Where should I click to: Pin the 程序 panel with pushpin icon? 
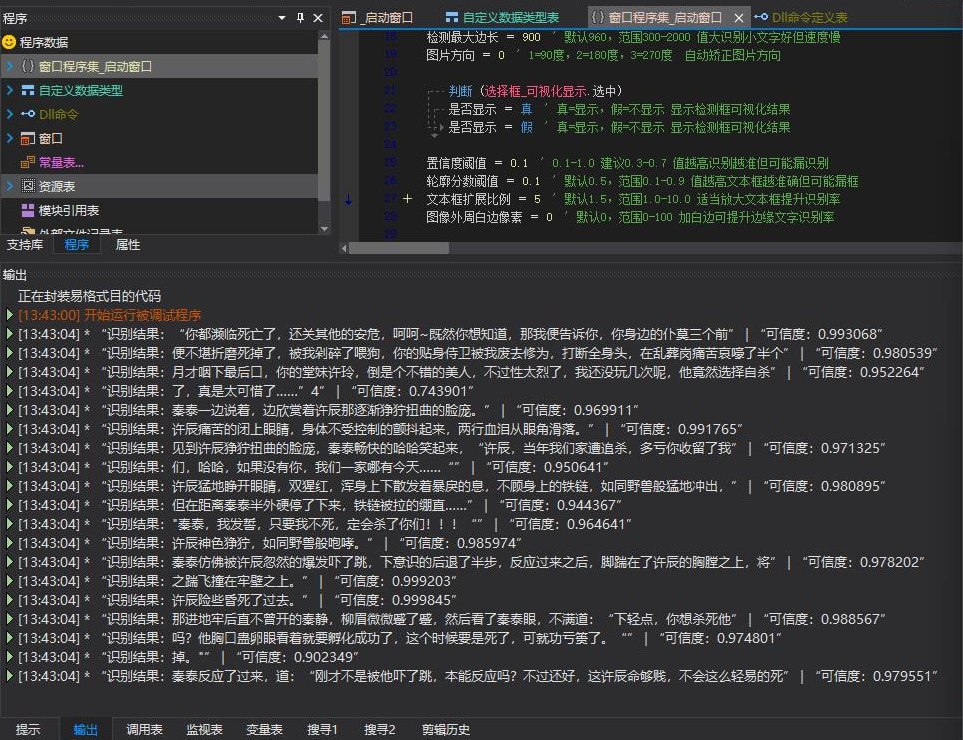coord(300,18)
